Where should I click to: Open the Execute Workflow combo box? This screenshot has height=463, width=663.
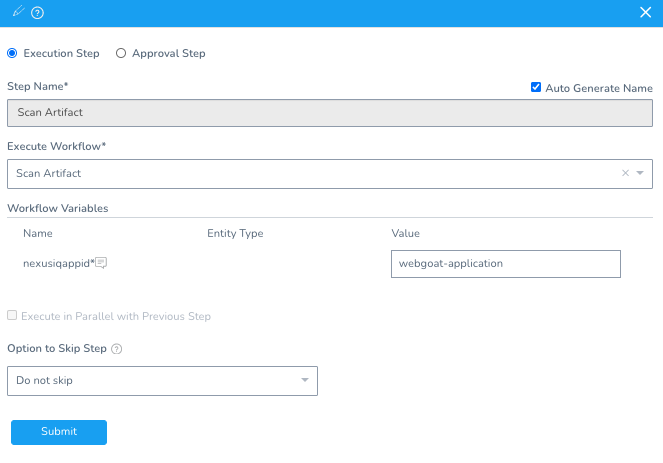pos(330,174)
